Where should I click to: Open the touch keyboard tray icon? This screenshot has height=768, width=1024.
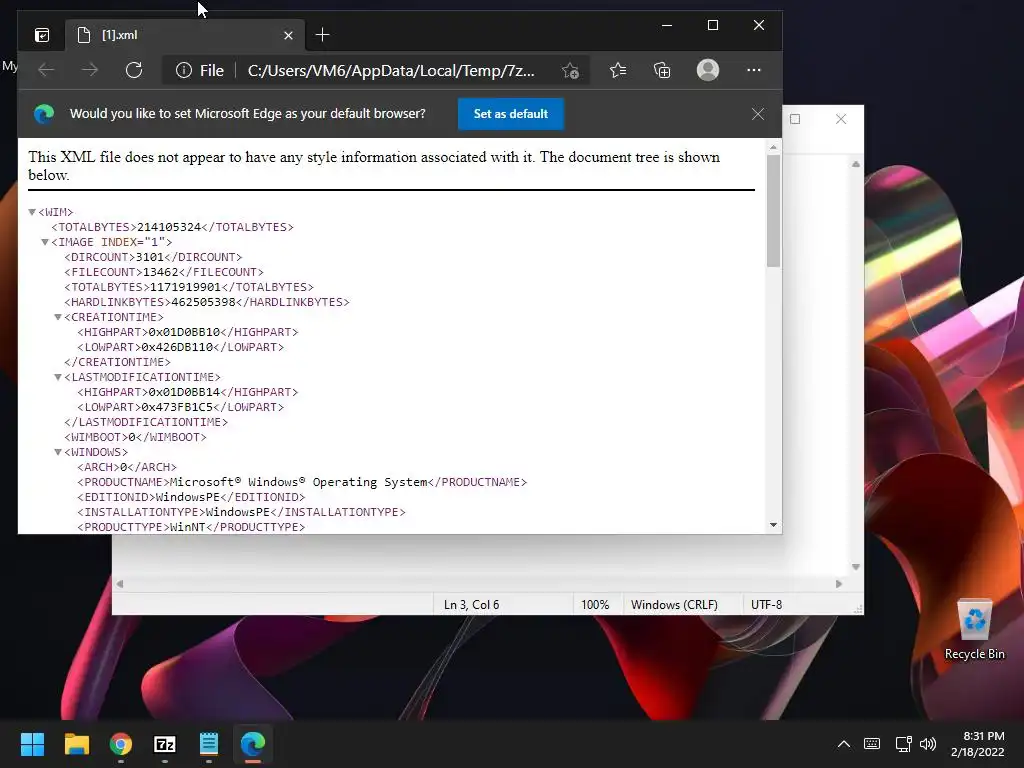click(x=872, y=744)
